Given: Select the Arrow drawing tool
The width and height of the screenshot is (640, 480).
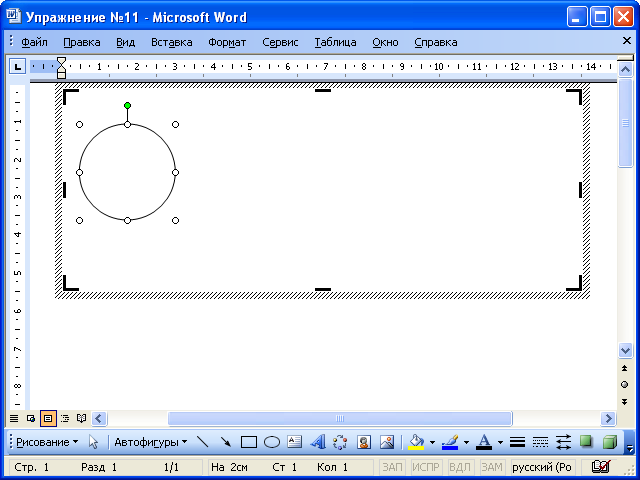Looking at the screenshot, I should tap(225, 442).
